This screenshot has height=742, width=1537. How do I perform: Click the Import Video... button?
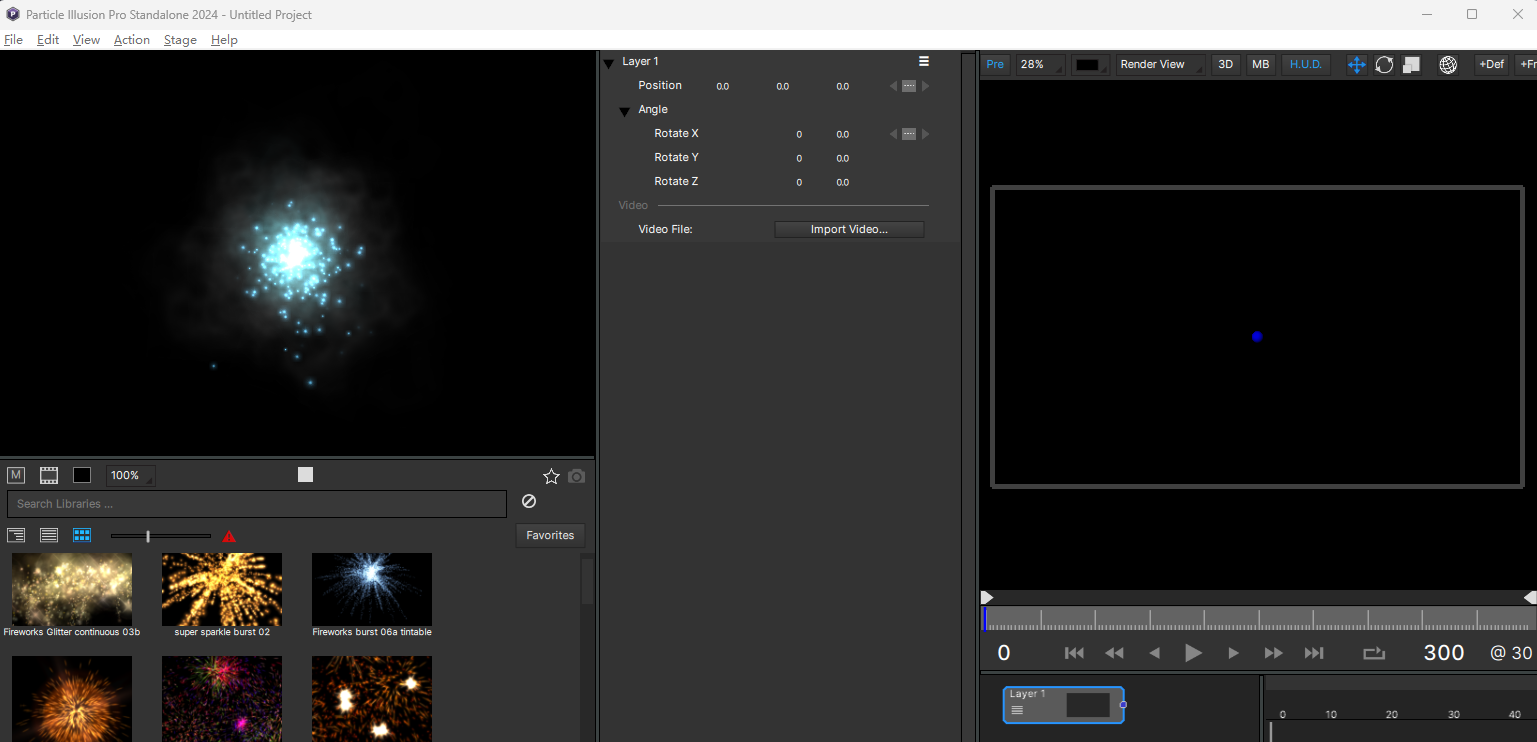[849, 229]
